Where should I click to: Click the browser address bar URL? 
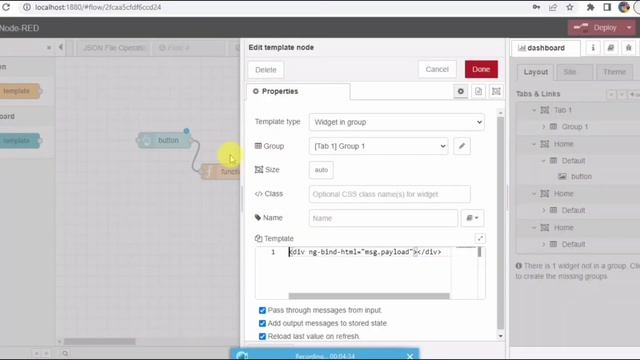(98, 7)
